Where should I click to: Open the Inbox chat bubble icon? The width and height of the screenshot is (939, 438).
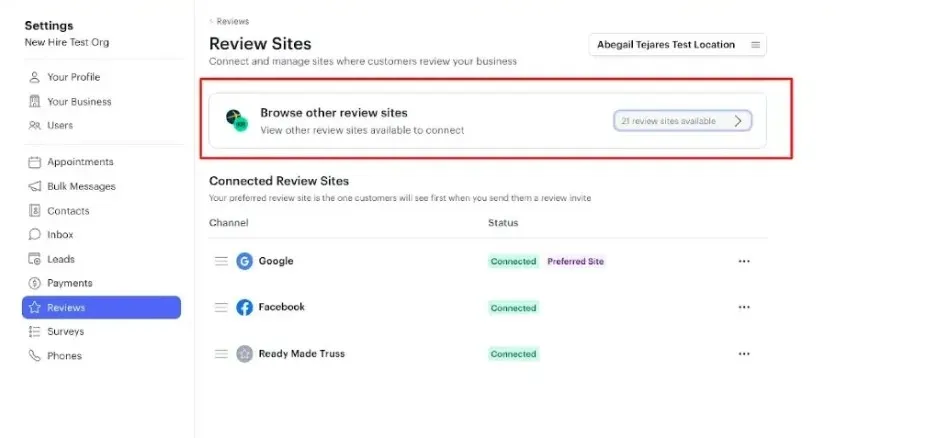35,234
